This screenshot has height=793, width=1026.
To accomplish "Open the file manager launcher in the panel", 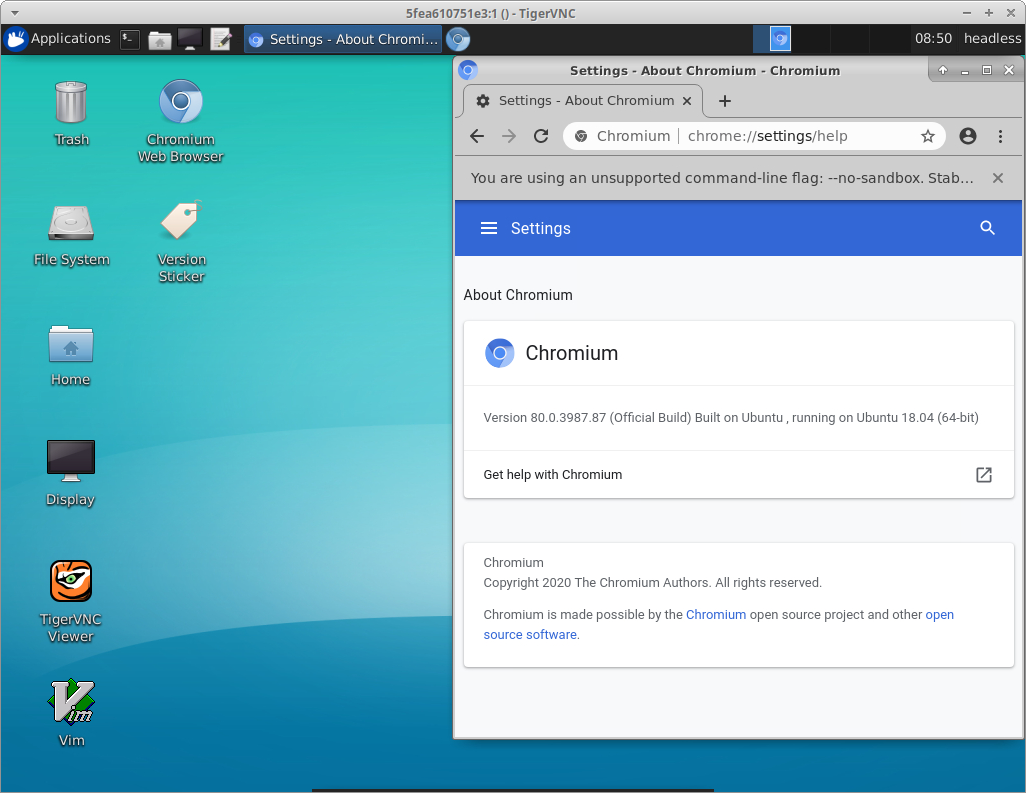I will tap(160, 39).
